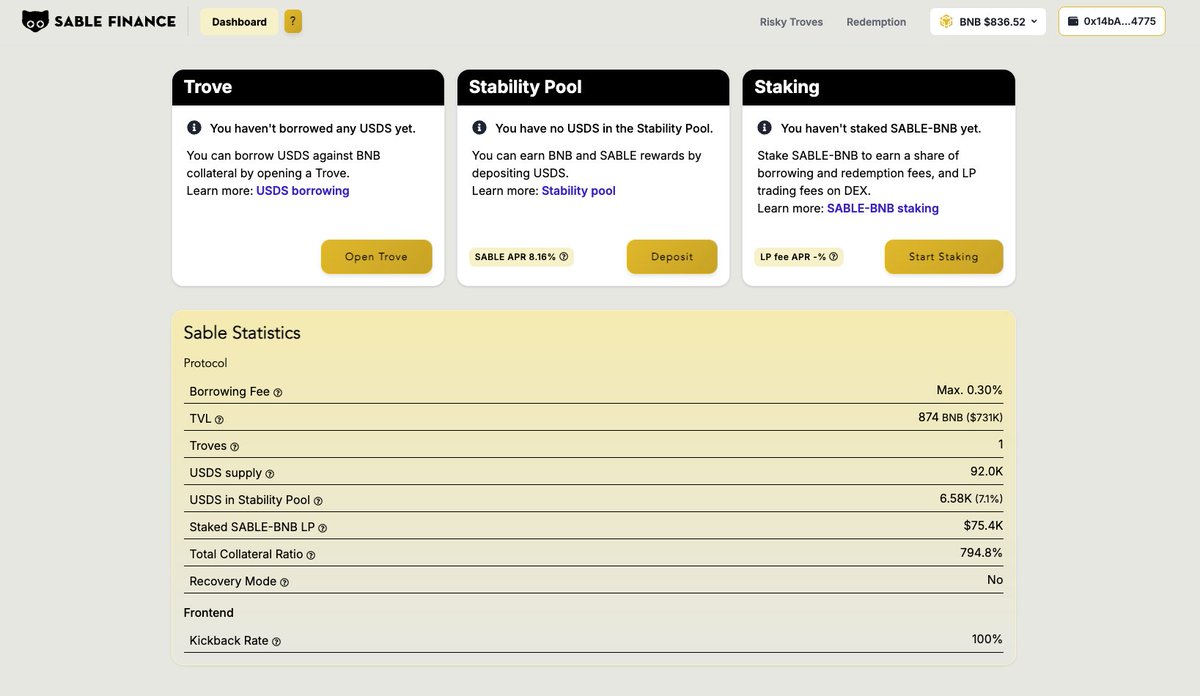Viewport: 1200px width, 696px height.
Task: Click the 874 BNB ($731K) TVL value
Action: [x=960, y=417]
